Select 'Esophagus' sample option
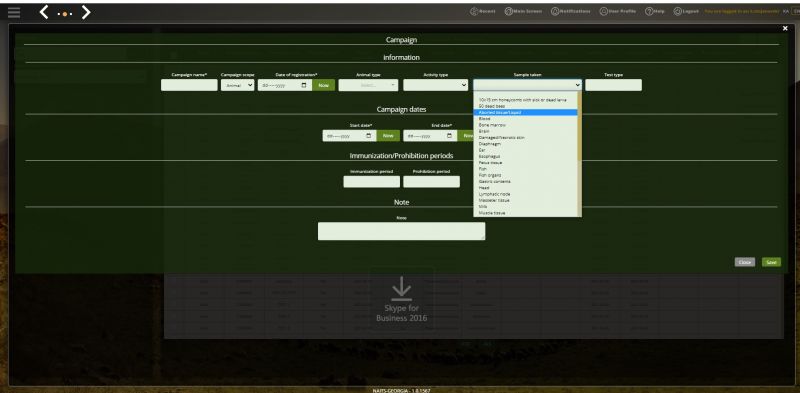Viewport: 800px width, 393px height. click(x=526, y=156)
